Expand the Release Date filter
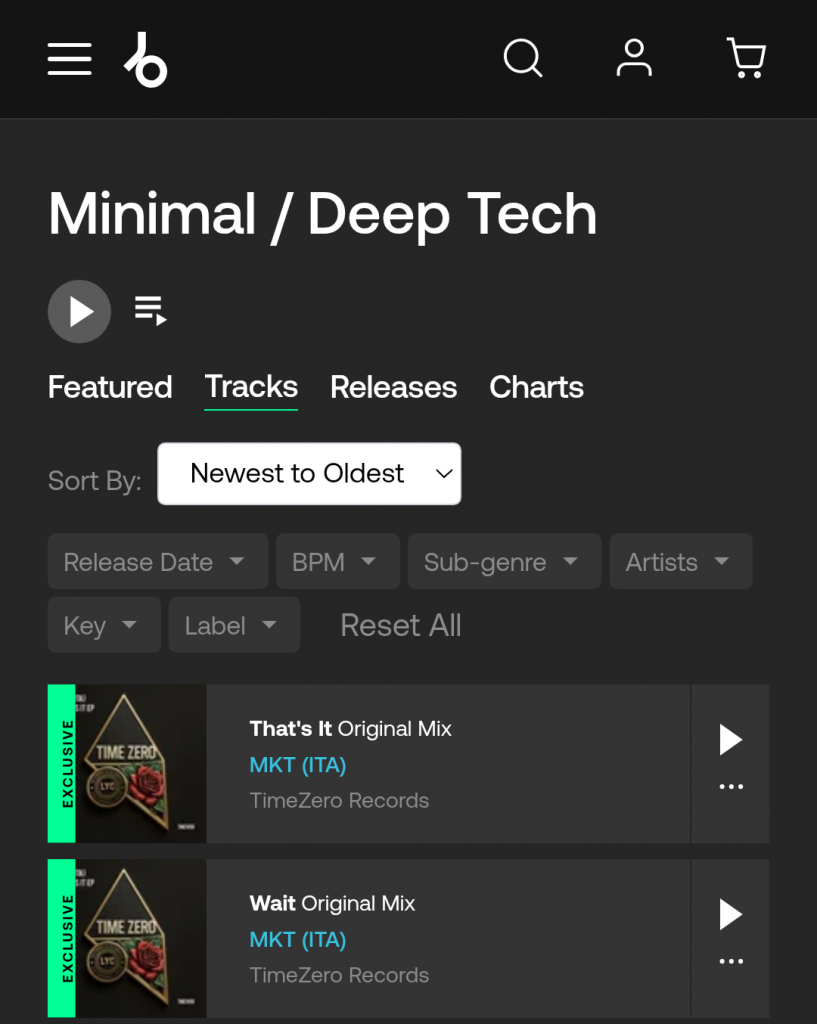Image resolution: width=817 pixels, height=1024 pixels. click(x=157, y=562)
